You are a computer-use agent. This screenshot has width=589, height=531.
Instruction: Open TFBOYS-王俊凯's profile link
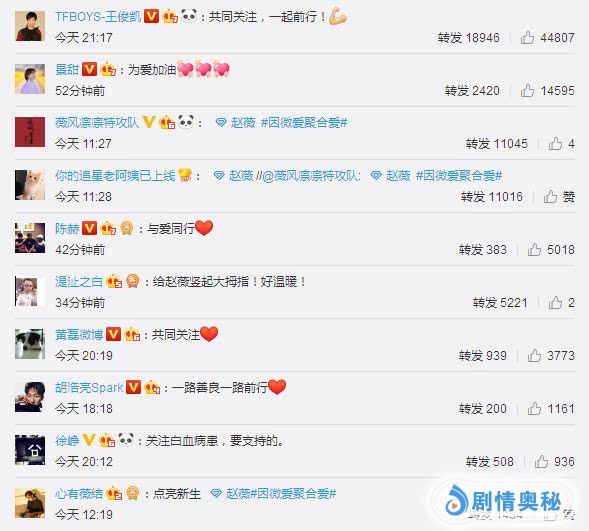[98, 17]
